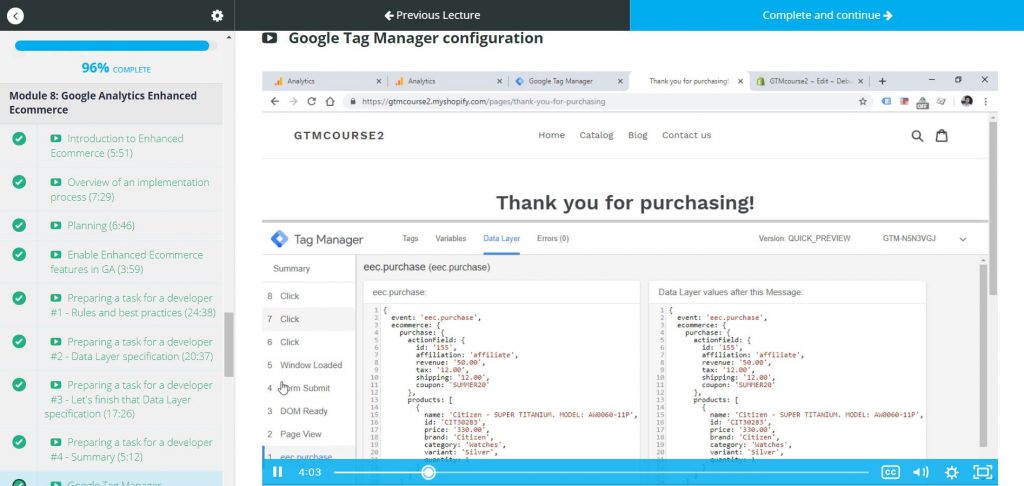The image size is (1024, 486).
Task: Open Enable Enhanced Ecommerce features in GA lecture
Action: [x=127, y=262]
